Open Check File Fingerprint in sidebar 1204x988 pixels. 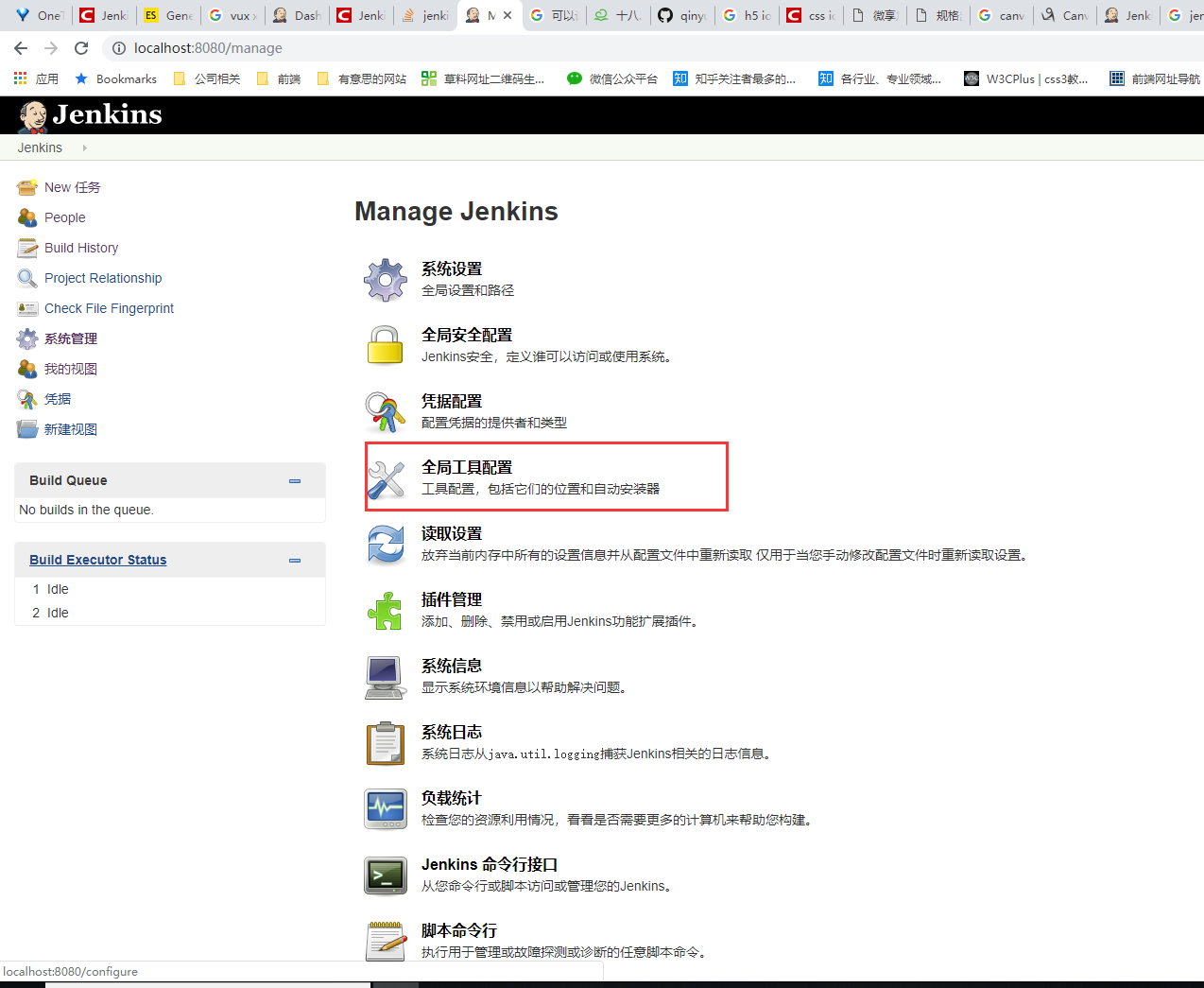110,308
